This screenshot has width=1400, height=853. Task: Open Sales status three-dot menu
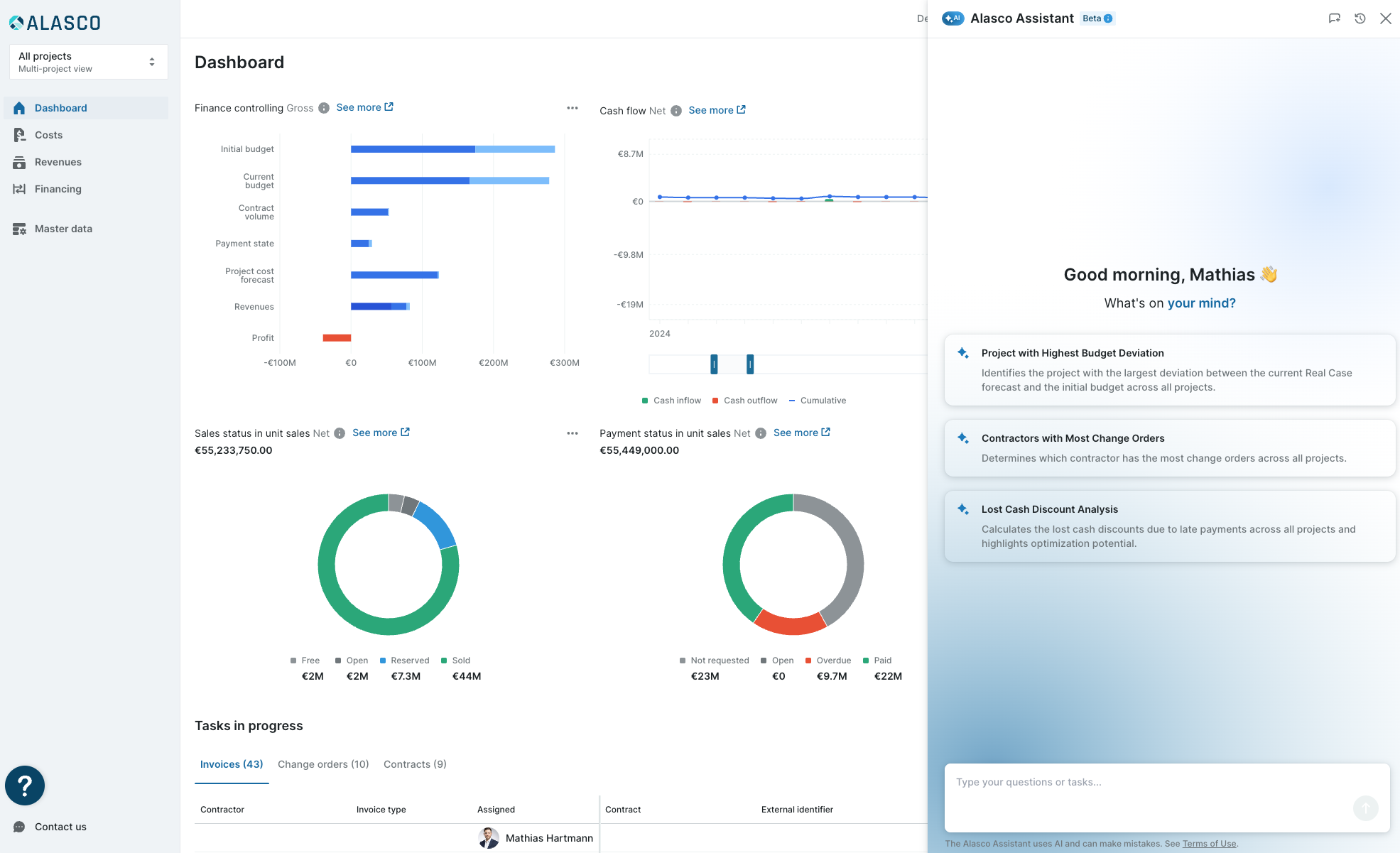(x=573, y=433)
